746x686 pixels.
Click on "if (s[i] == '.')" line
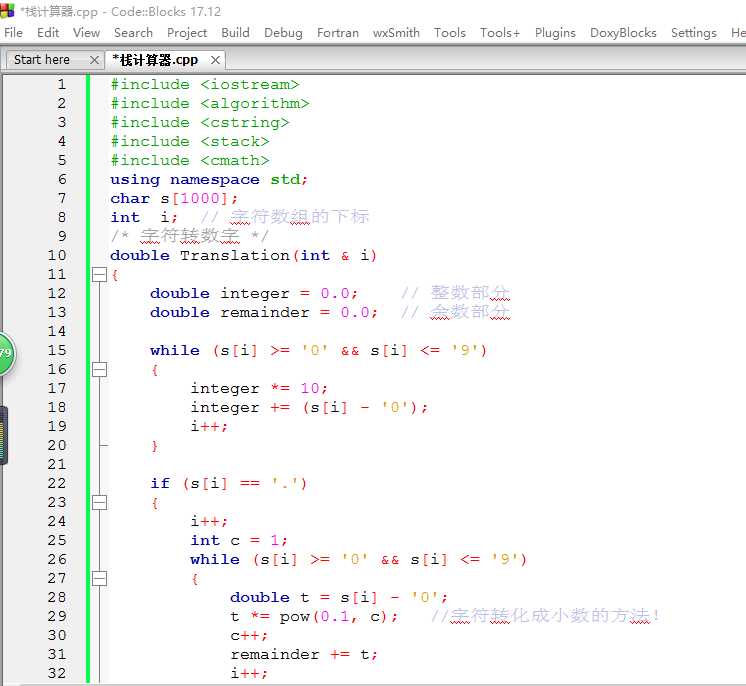228,483
